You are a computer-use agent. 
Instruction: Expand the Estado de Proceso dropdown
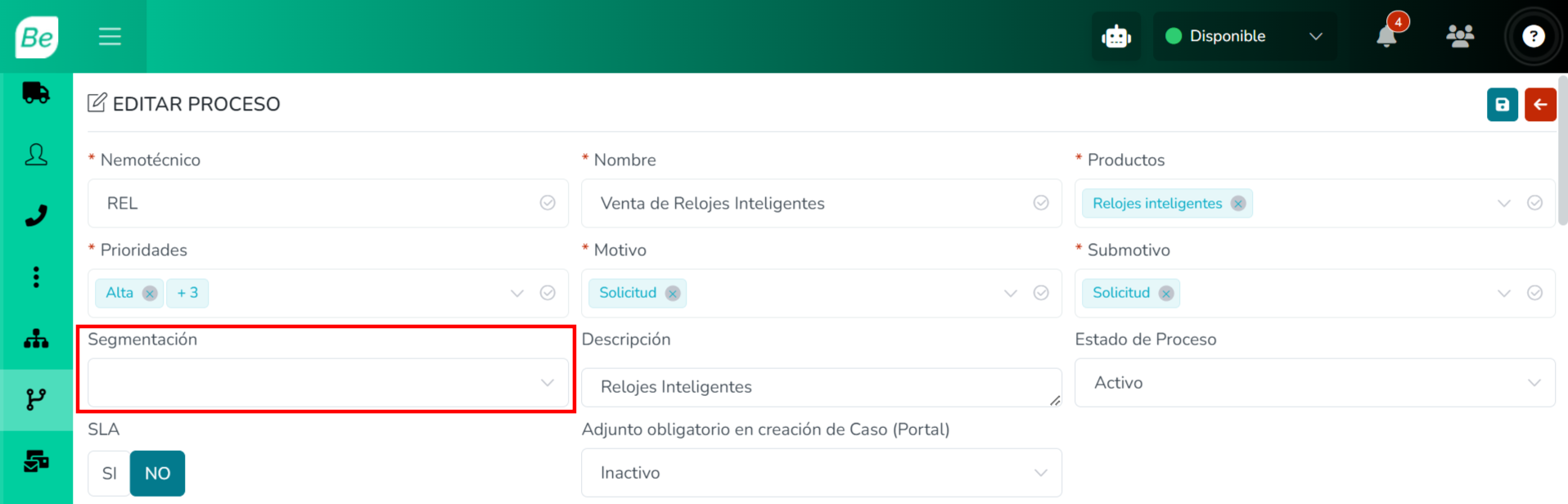click(1314, 382)
